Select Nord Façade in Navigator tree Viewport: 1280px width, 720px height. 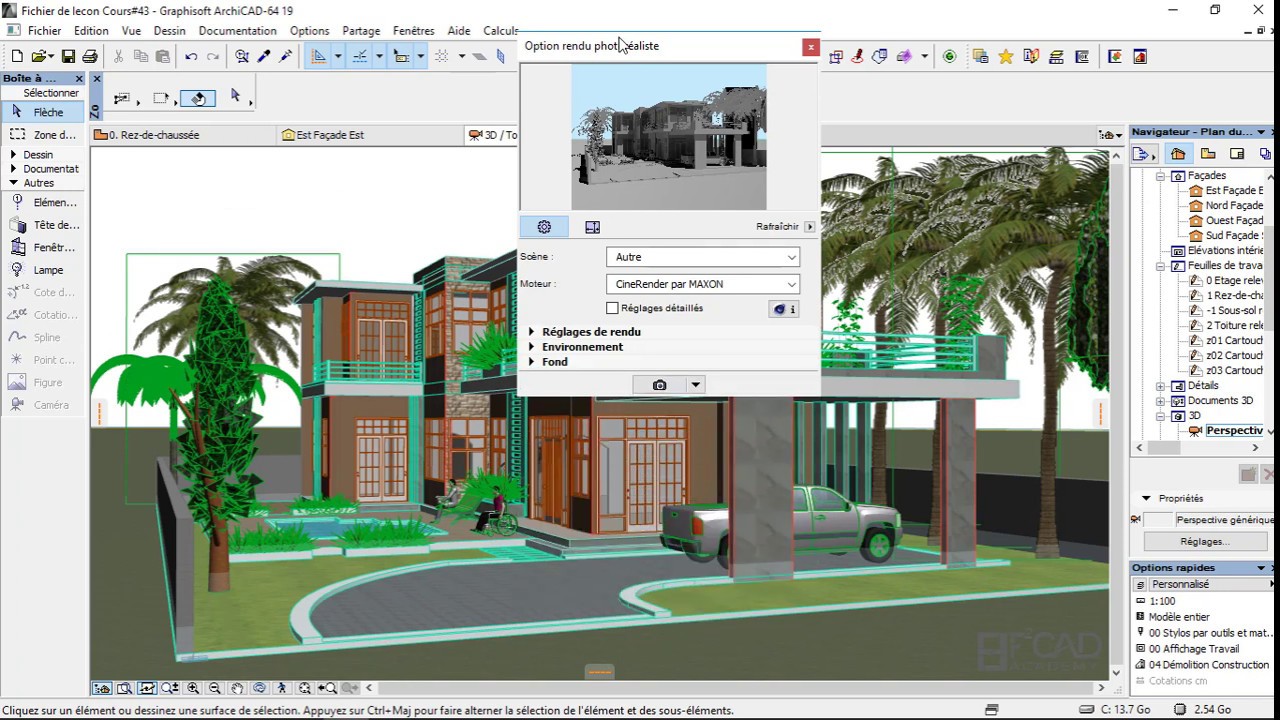[1226, 205]
